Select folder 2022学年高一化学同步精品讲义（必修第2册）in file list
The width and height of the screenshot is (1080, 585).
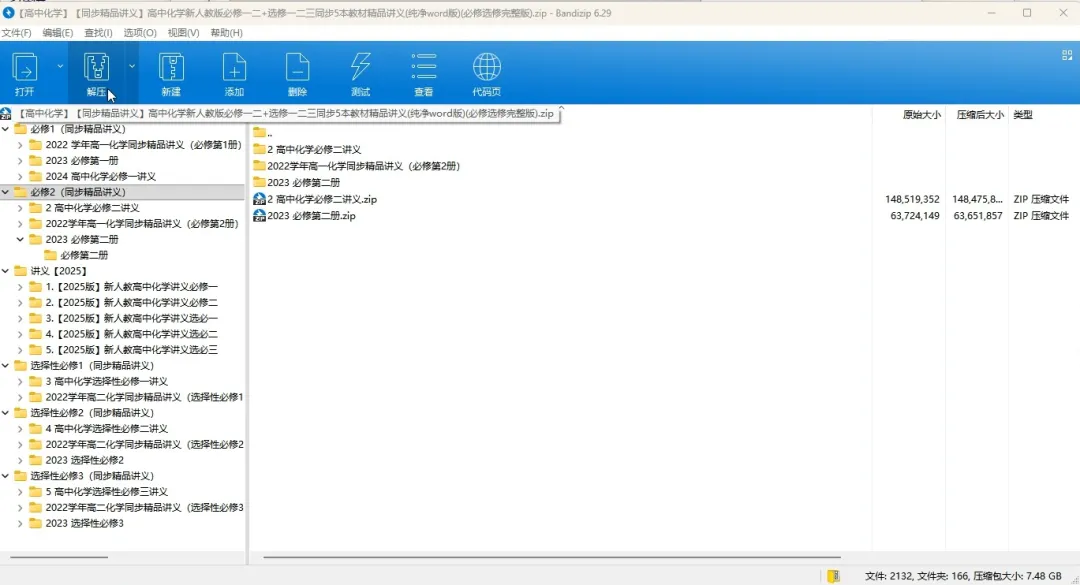pyautogui.click(x=363, y=166)
